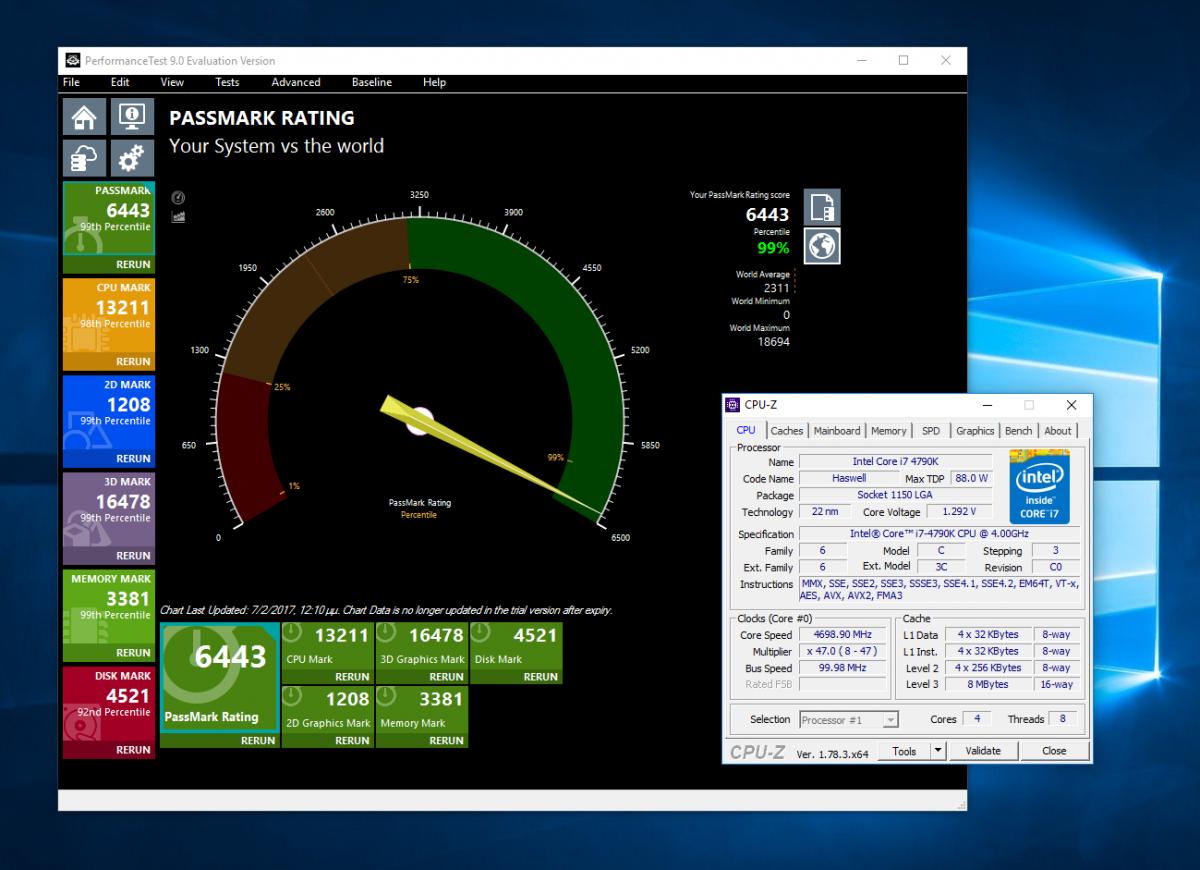This screenshot has height=870, width=1200.
Task: Click the Core Speed value 4698.90 MHz
Action: coord(843,635)
